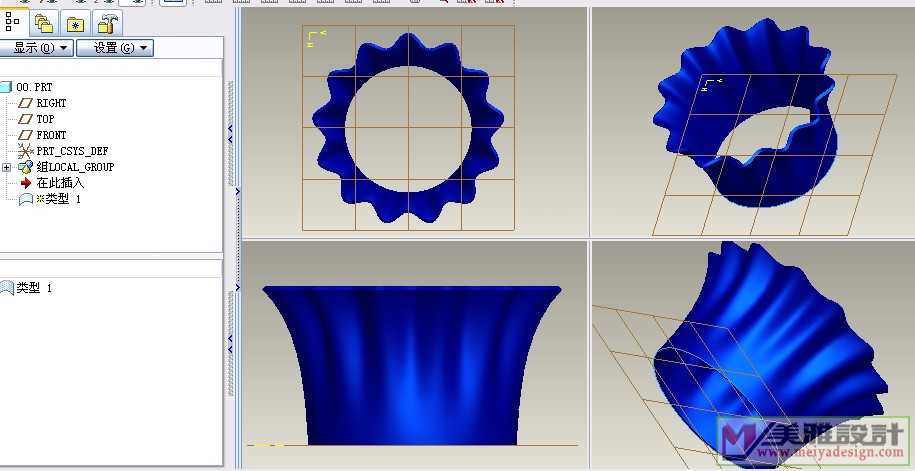Select the 组LOCAL_GROUP feature row
This screenshot has width=915, height=471.
pos(66,167)
